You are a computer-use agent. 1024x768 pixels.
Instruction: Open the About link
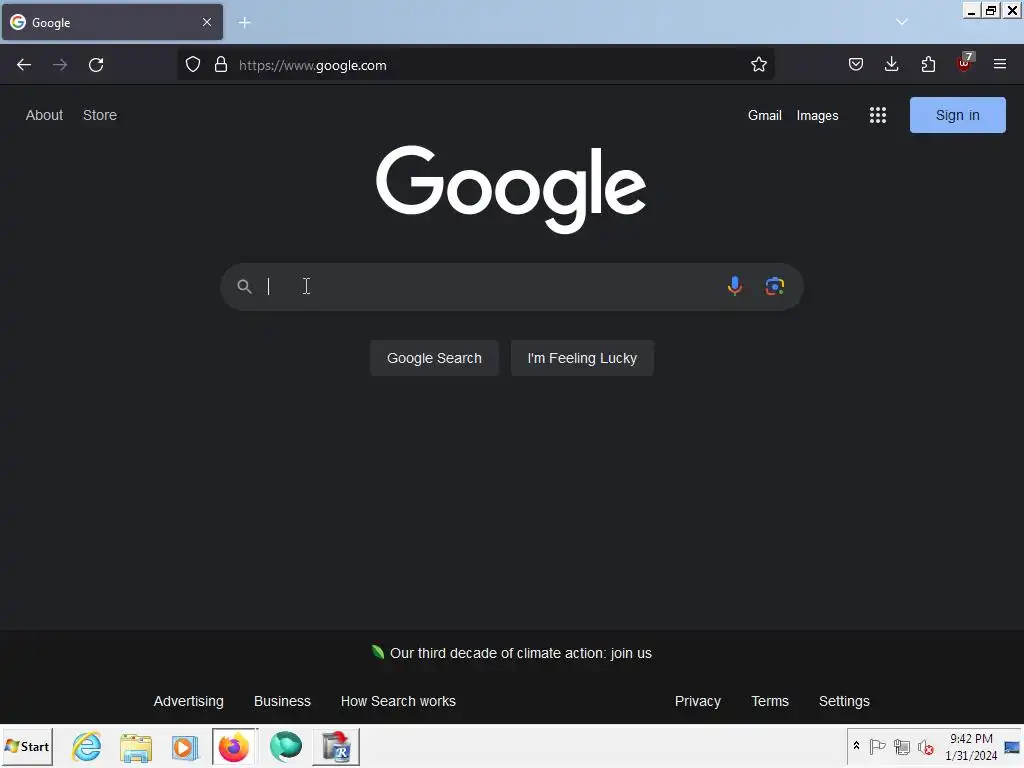point(44,115)
